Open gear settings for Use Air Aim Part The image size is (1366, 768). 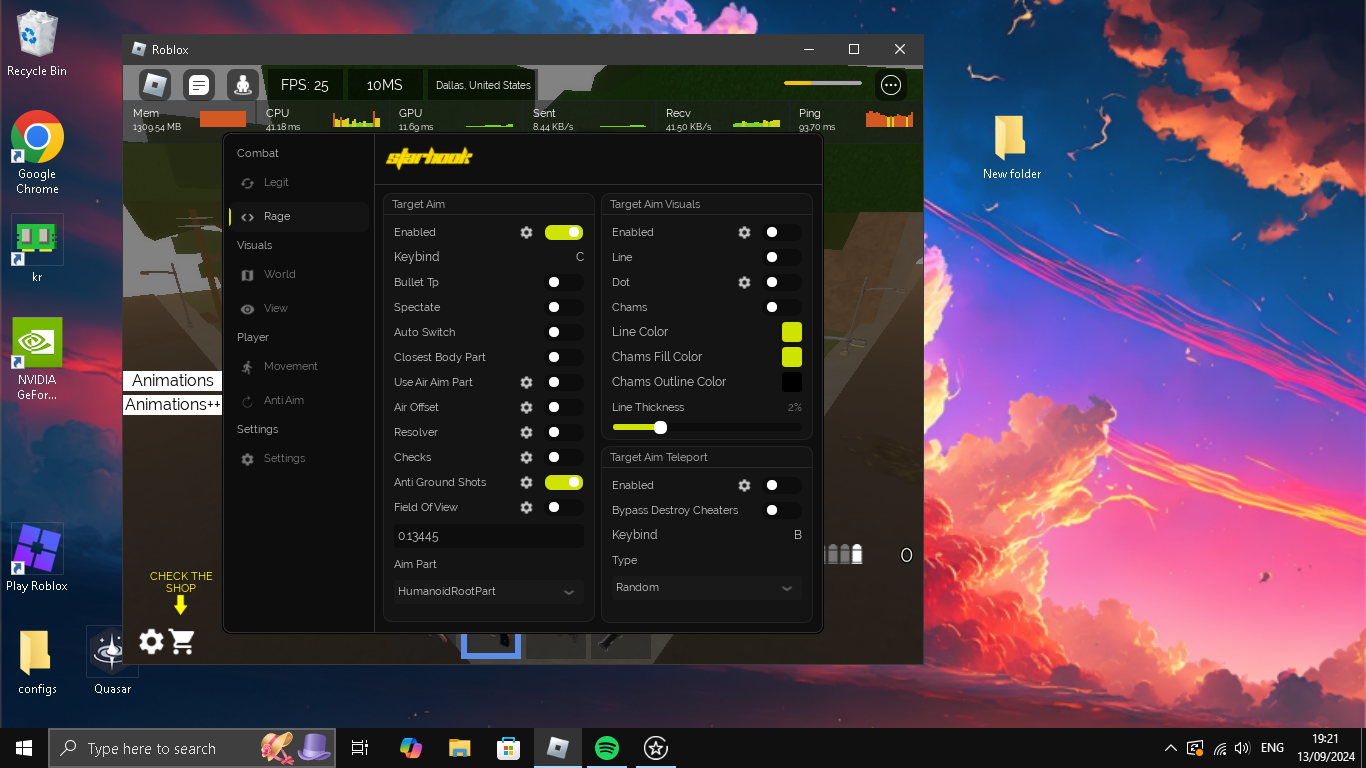click(x=526, y=382)
